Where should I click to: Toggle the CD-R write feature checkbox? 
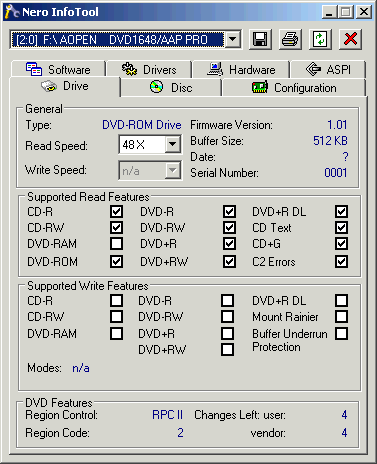click(x=116, y=300)
